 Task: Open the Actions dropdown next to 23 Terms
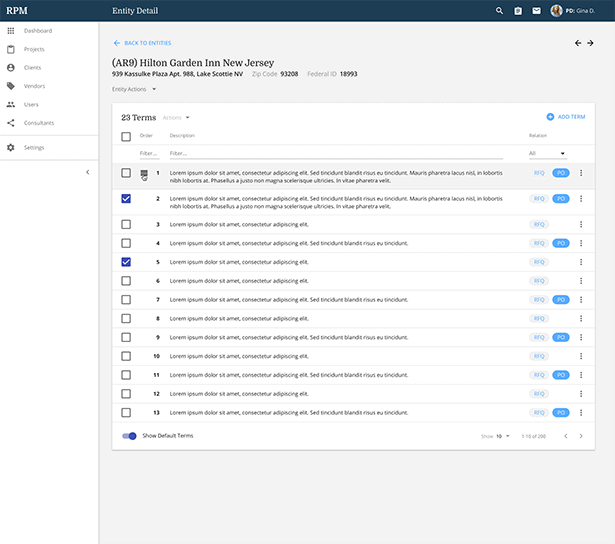click(x=176, y=118)
